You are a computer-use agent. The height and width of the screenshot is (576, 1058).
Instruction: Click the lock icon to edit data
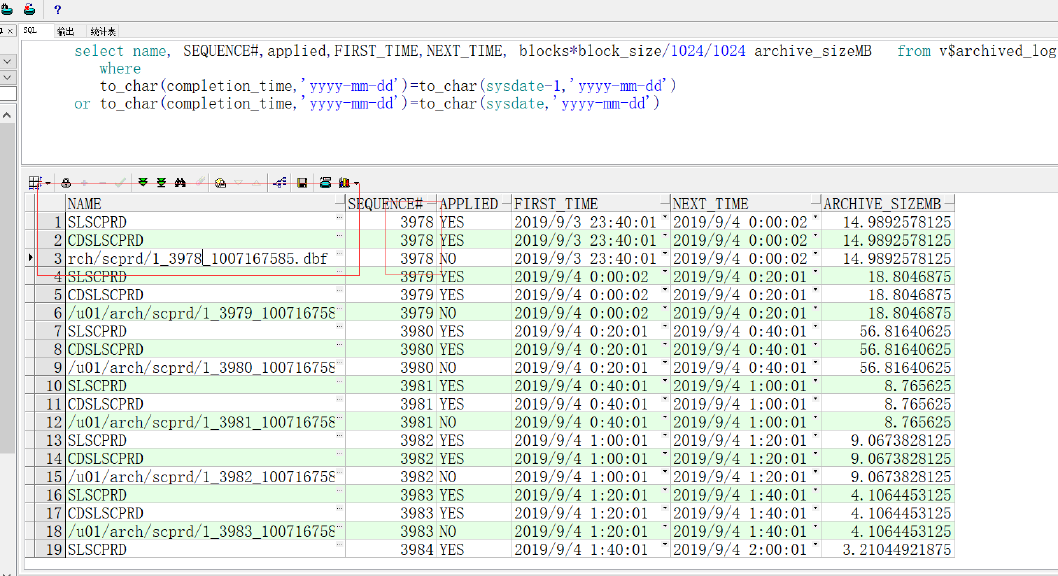click(66, 183)
